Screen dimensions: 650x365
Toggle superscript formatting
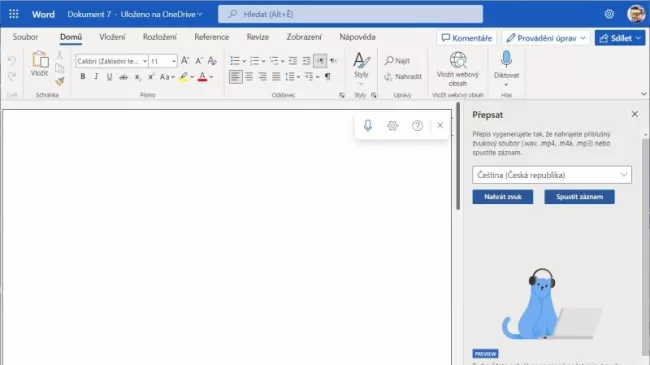(x=151, y=77)
